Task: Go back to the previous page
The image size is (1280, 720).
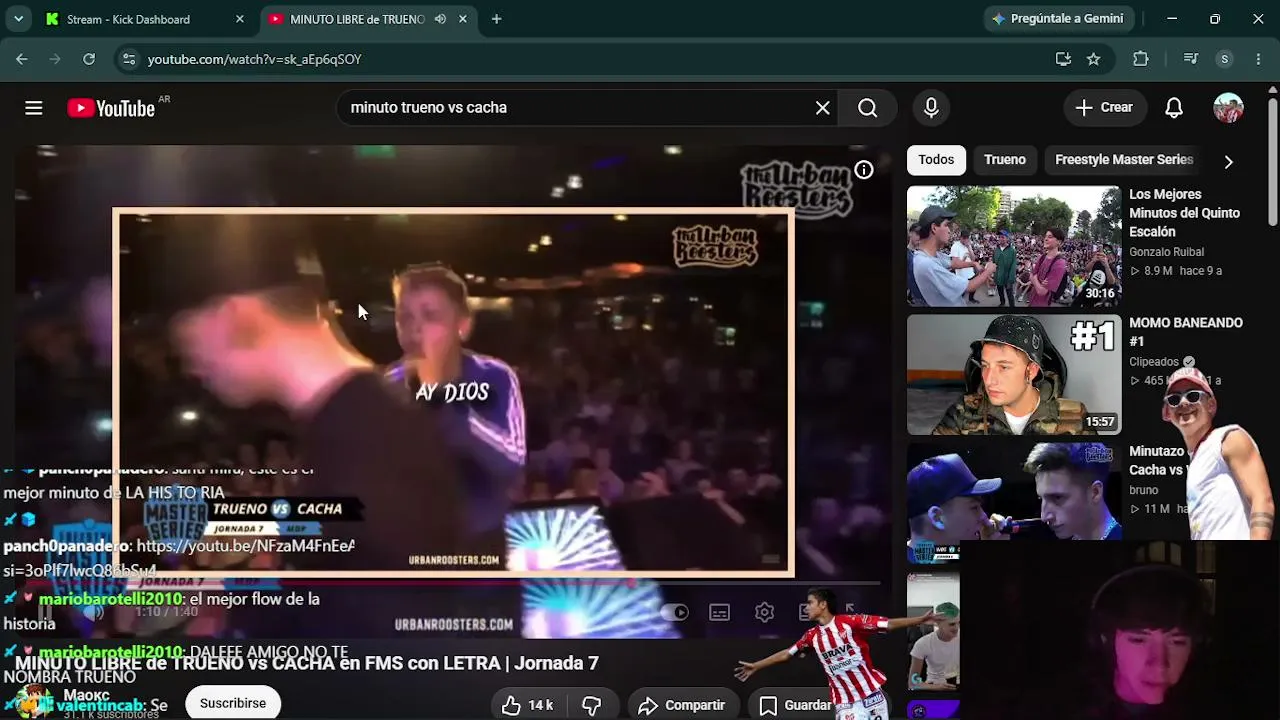Action: tap(22, 59)
